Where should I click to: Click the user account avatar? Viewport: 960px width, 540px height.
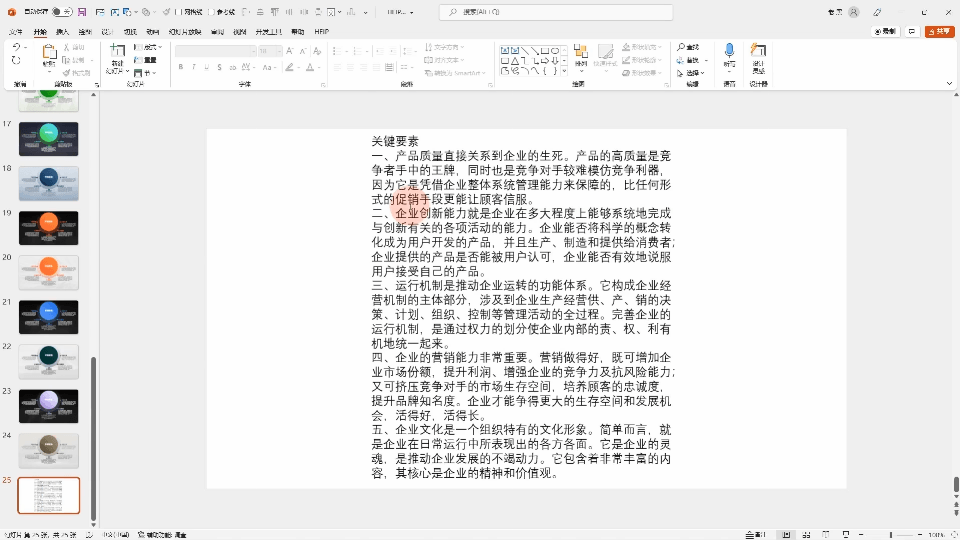853,12
